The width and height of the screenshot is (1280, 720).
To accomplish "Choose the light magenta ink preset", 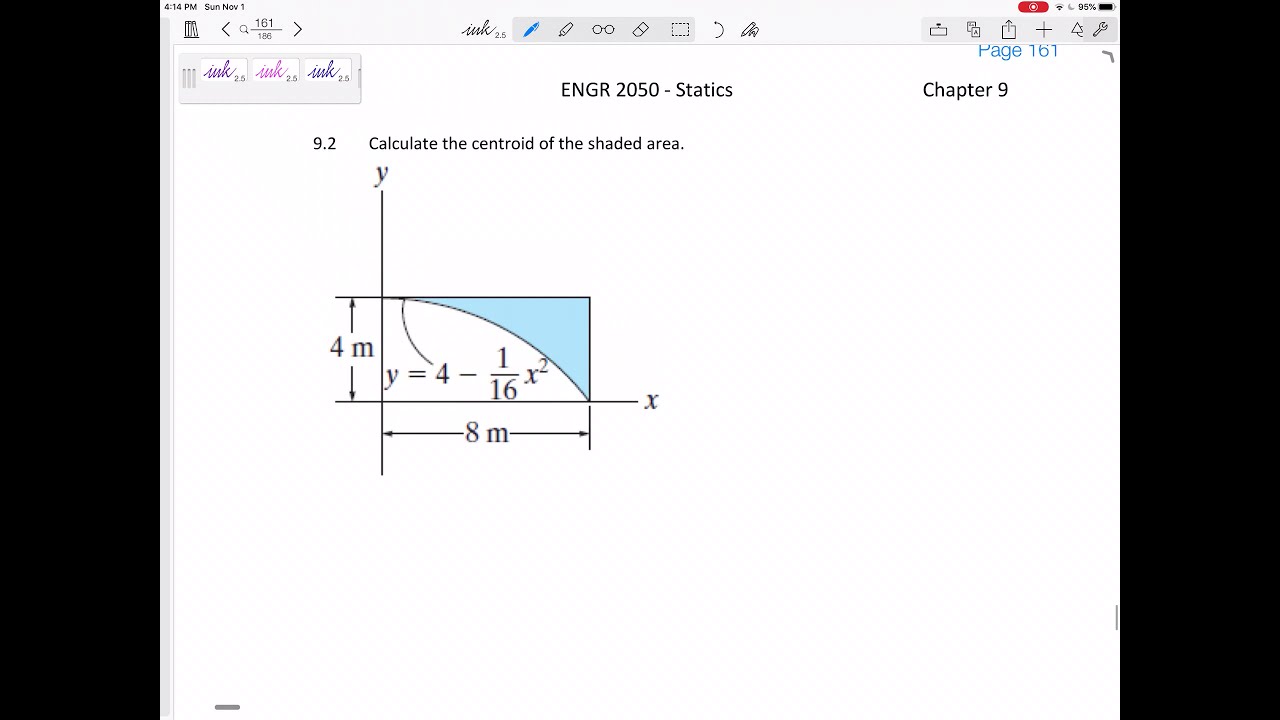I will coord(275,71).
